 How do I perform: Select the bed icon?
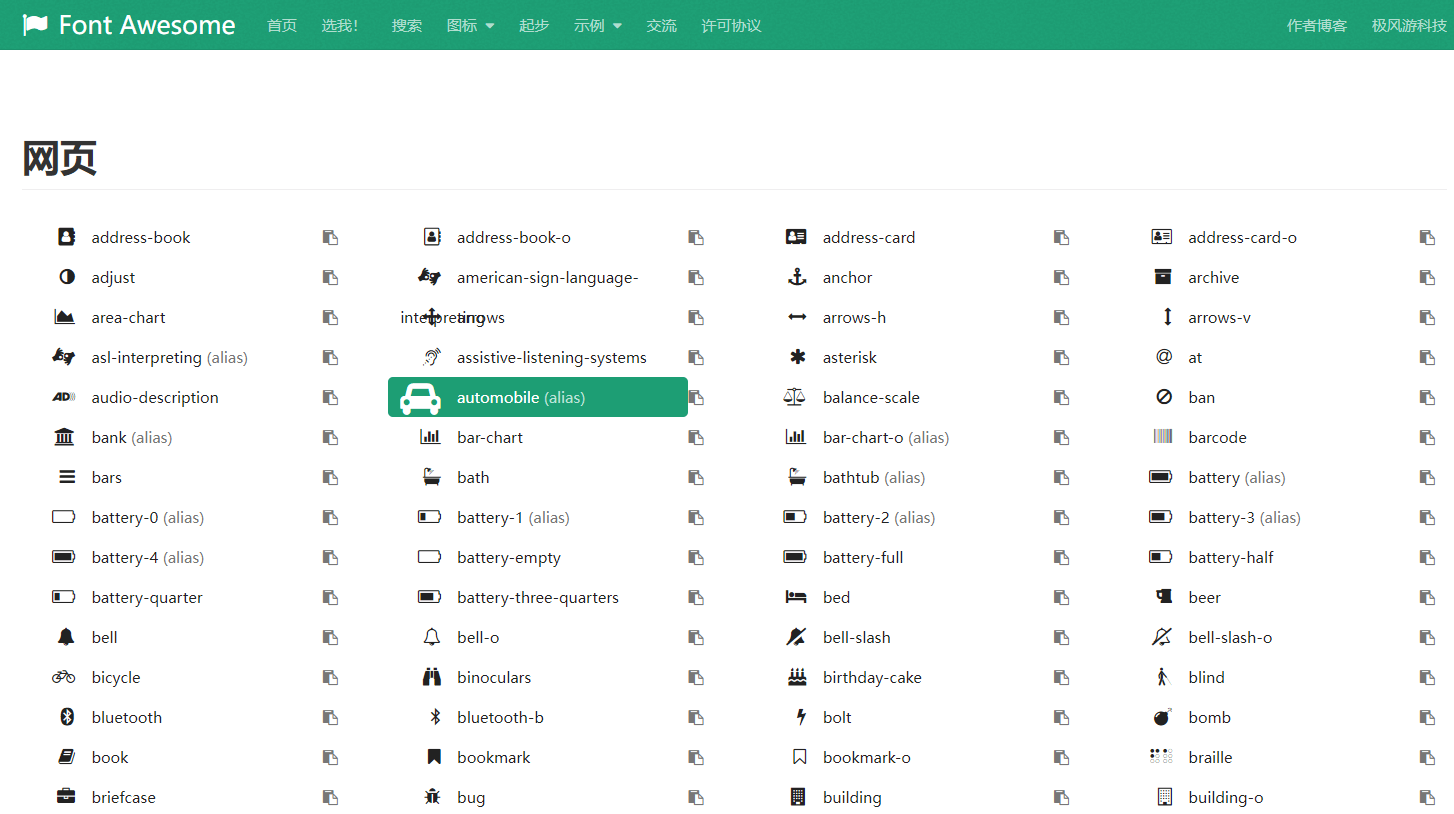(796, 597)
